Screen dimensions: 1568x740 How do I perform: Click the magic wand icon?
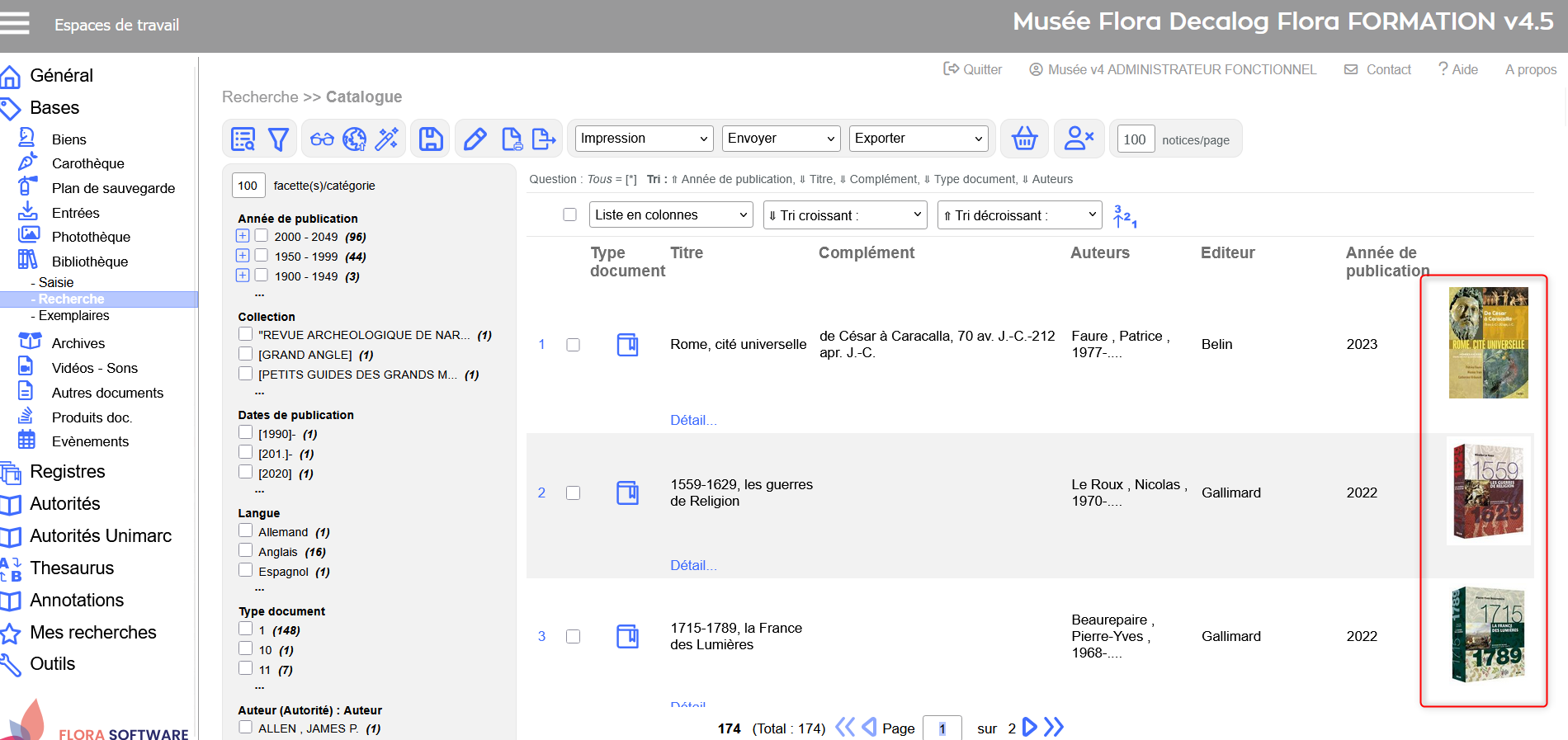click(x=386, y=139)
